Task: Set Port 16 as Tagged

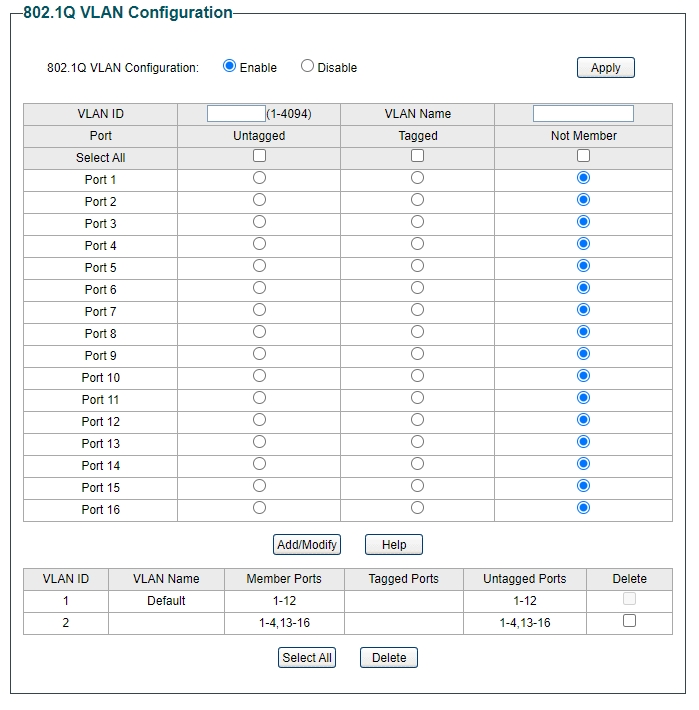Action: click(x=417, y=508)
